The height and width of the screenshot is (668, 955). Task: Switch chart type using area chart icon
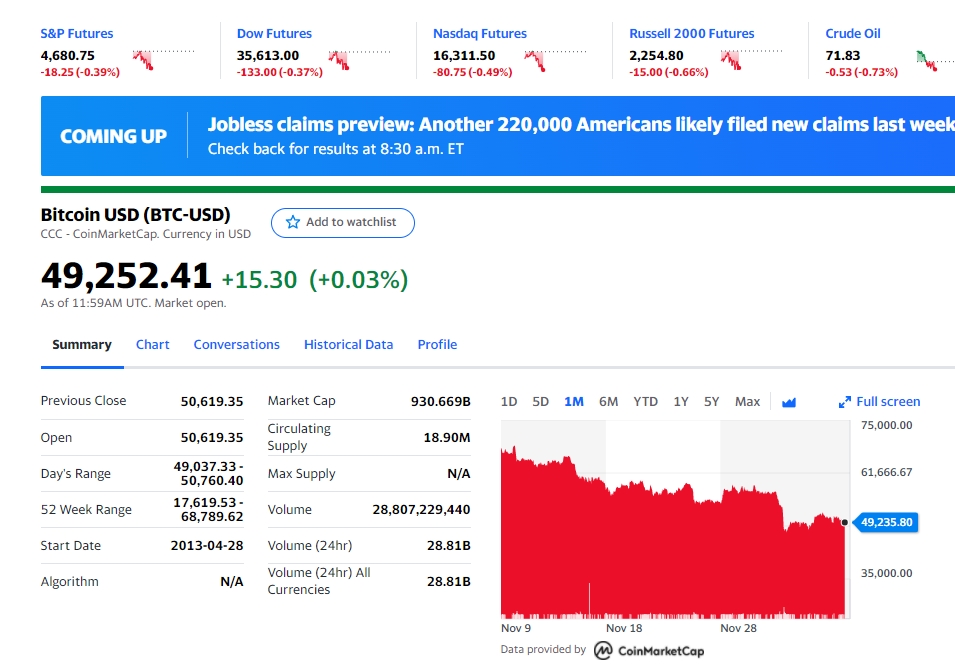point(789,402)
